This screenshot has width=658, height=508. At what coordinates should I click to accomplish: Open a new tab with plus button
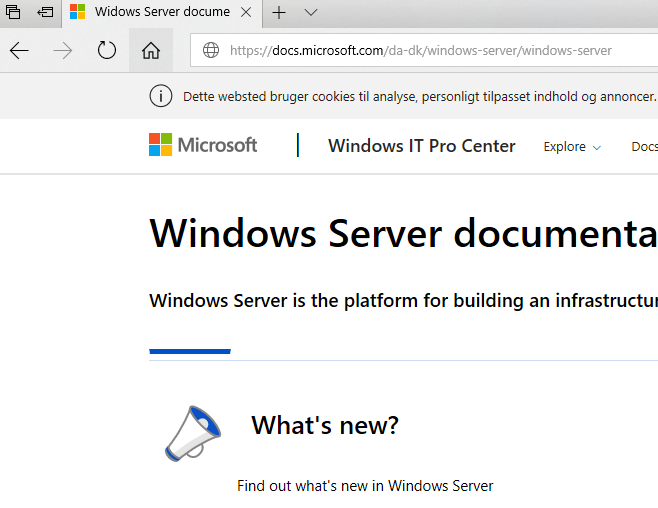click(279, 13)
